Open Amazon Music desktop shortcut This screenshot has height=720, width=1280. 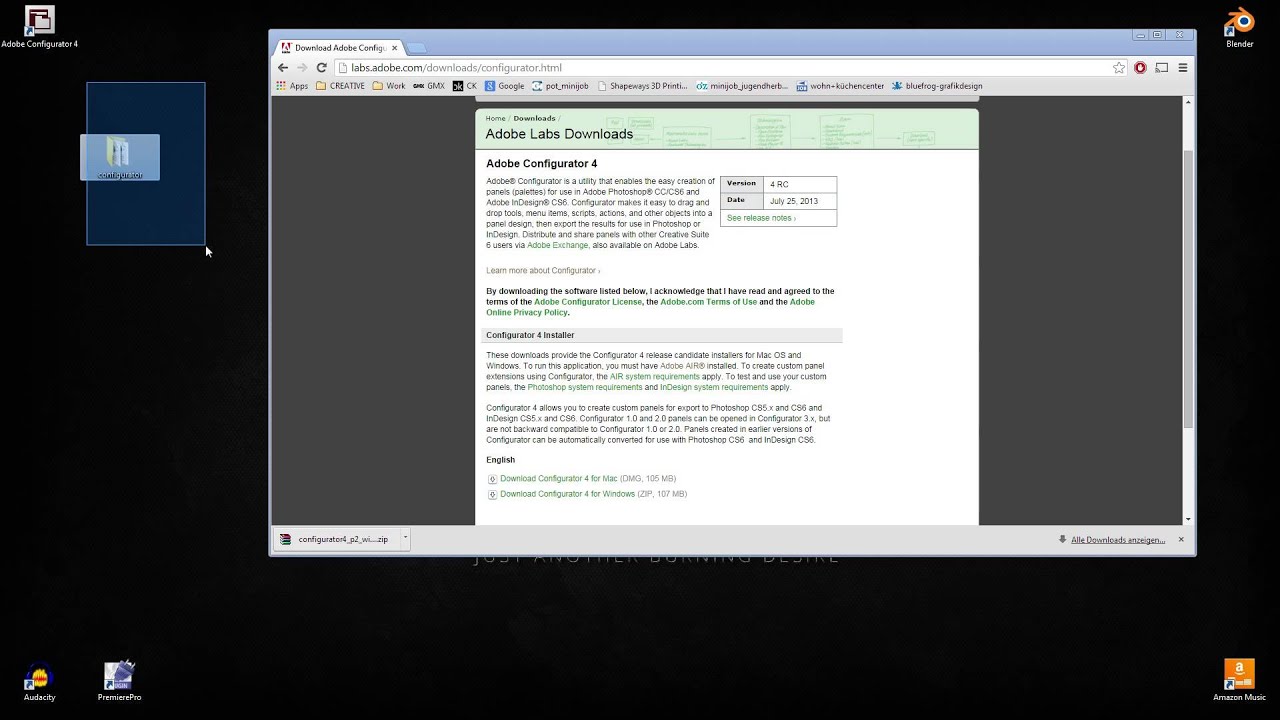[1239, 681]
